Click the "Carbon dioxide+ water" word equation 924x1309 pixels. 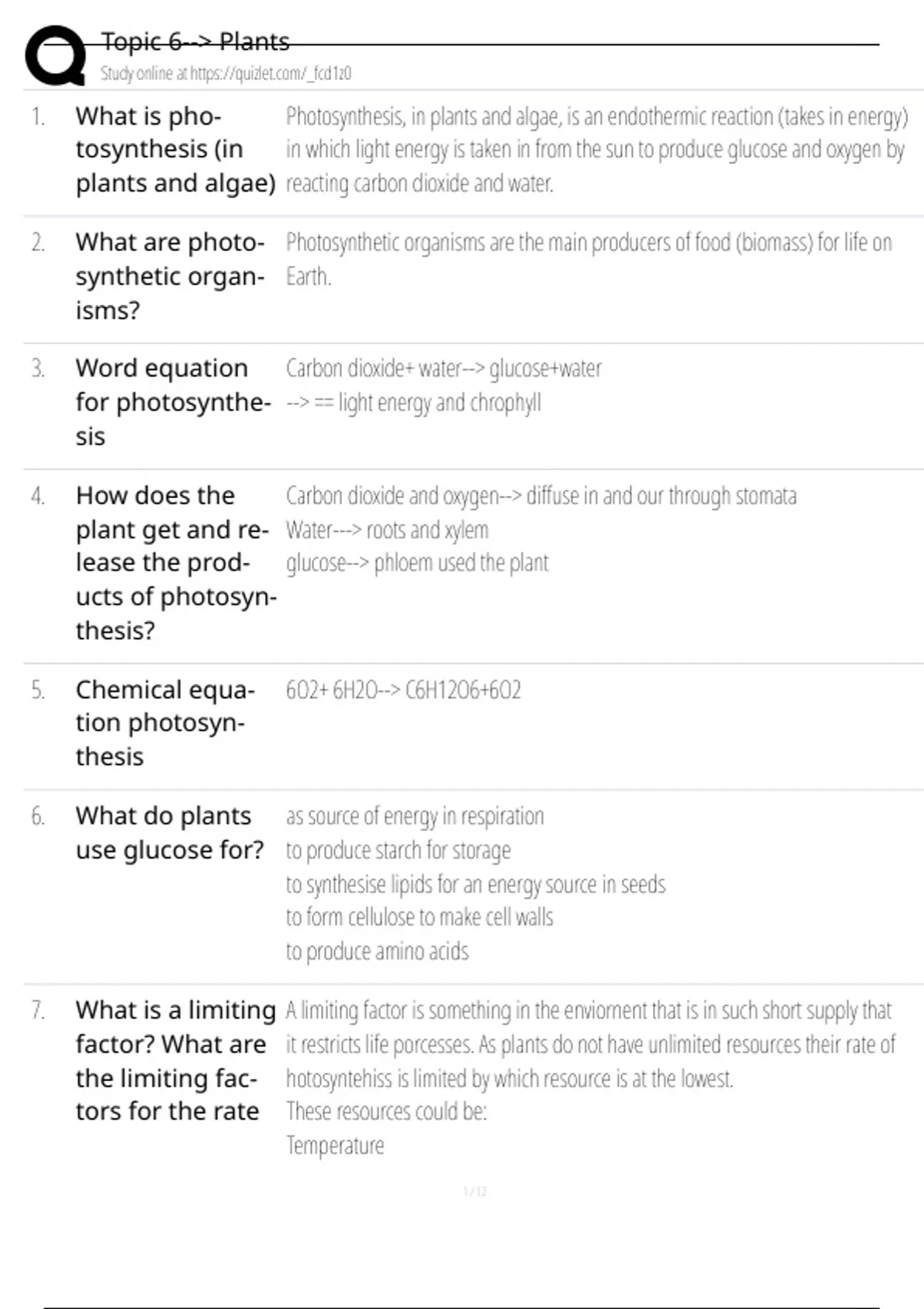tap(444, 369)
